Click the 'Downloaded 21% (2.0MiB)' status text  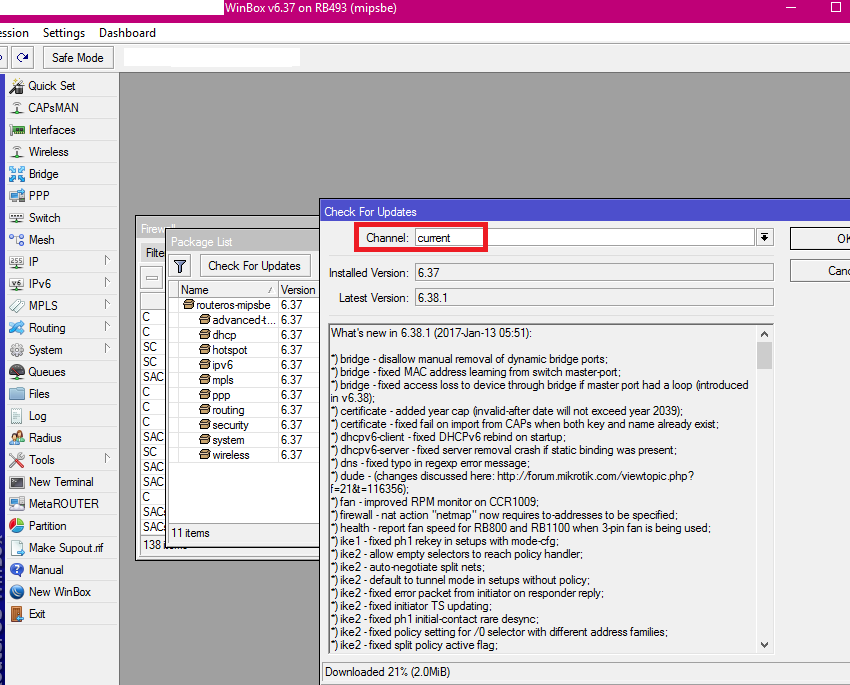point(388,672)
